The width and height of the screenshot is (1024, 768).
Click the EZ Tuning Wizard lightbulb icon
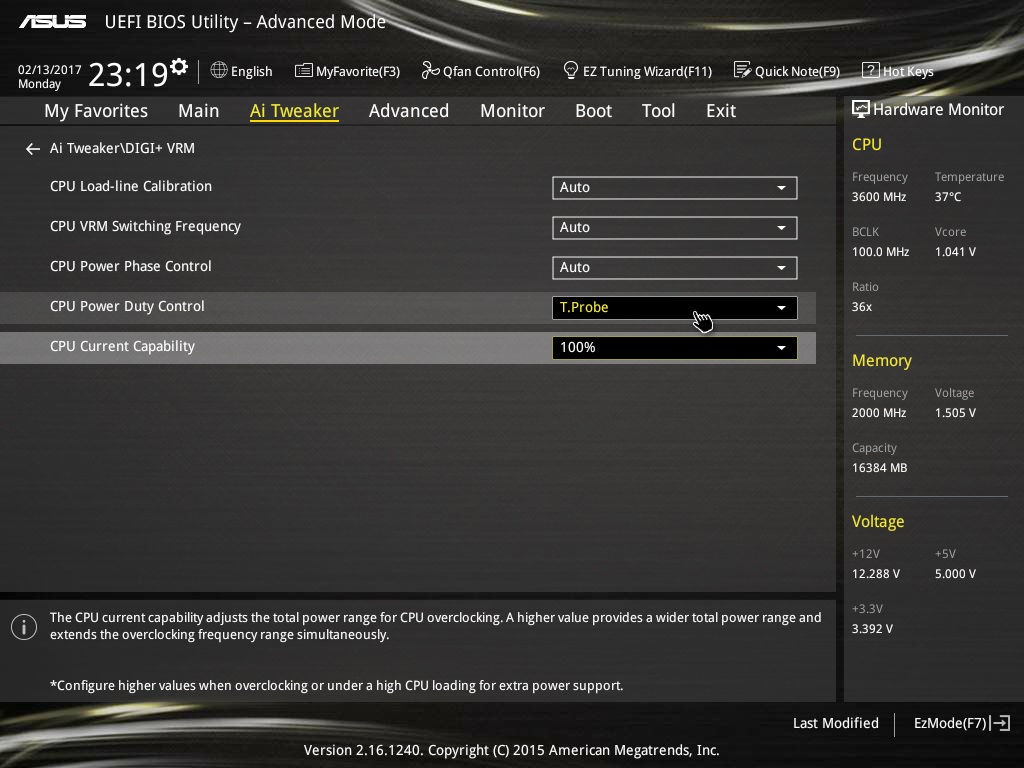pos(571,70)
